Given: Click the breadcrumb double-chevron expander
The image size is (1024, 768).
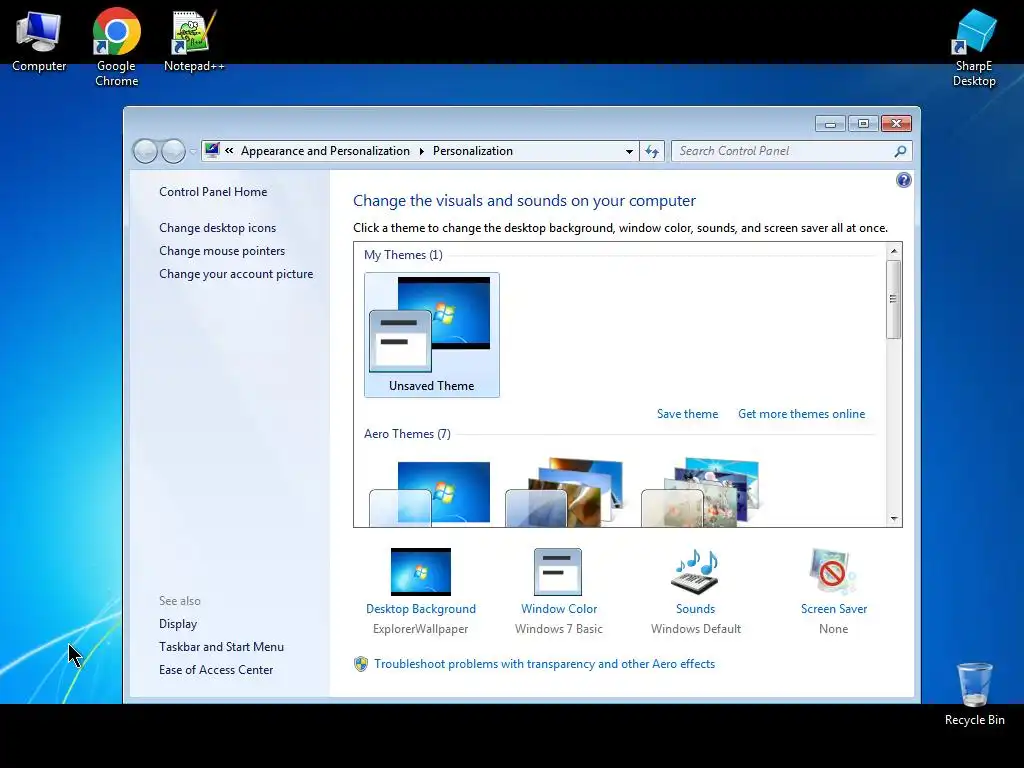Looking at the screenshot, I should [x=229, y=151].
